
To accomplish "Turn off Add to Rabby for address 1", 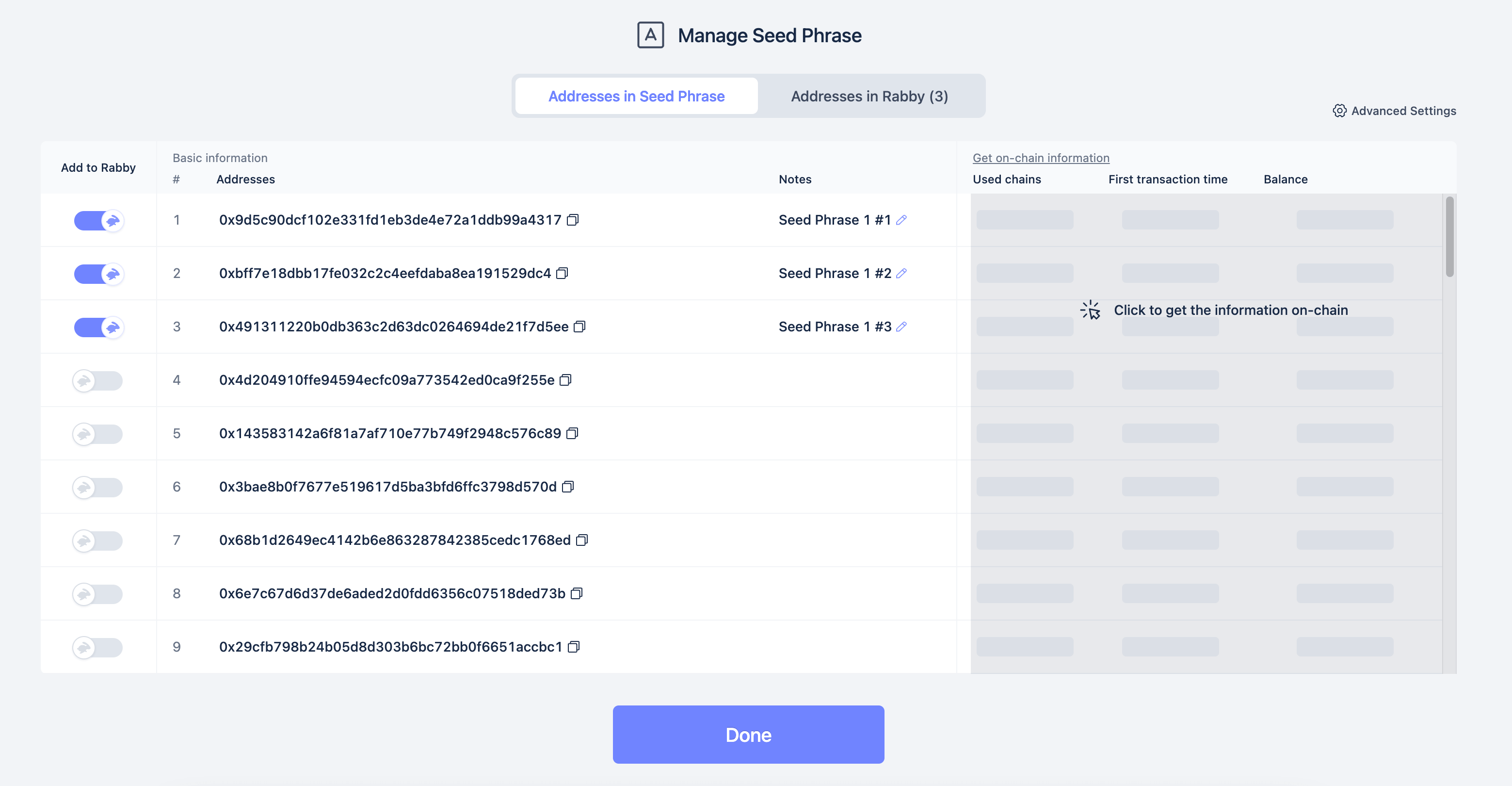I will [98, 221].
